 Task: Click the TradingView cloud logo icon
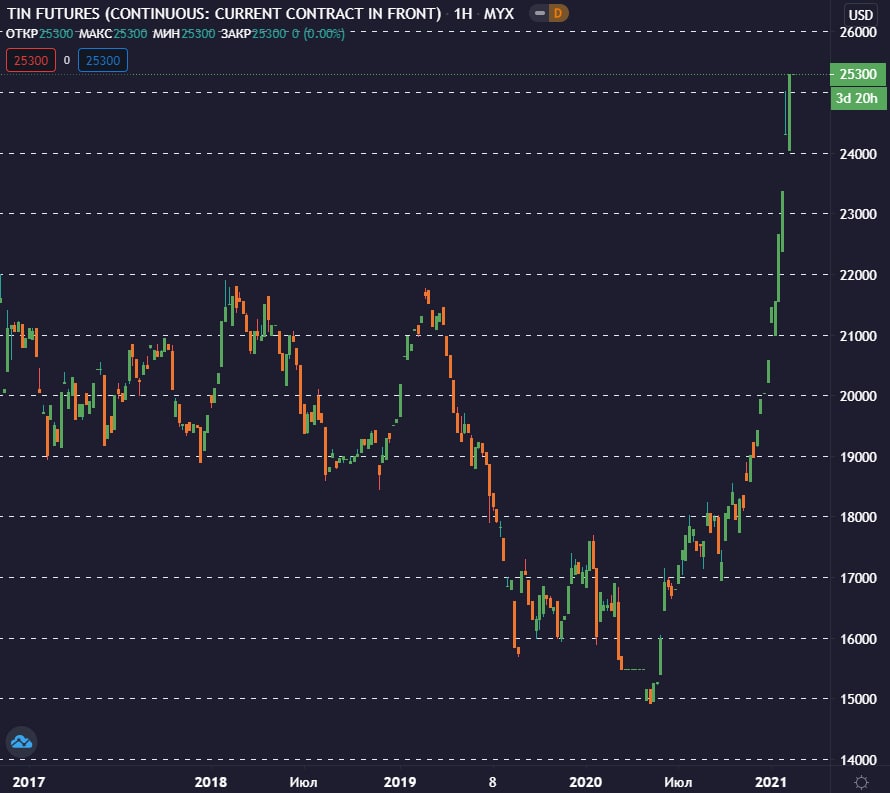(22, 741)
